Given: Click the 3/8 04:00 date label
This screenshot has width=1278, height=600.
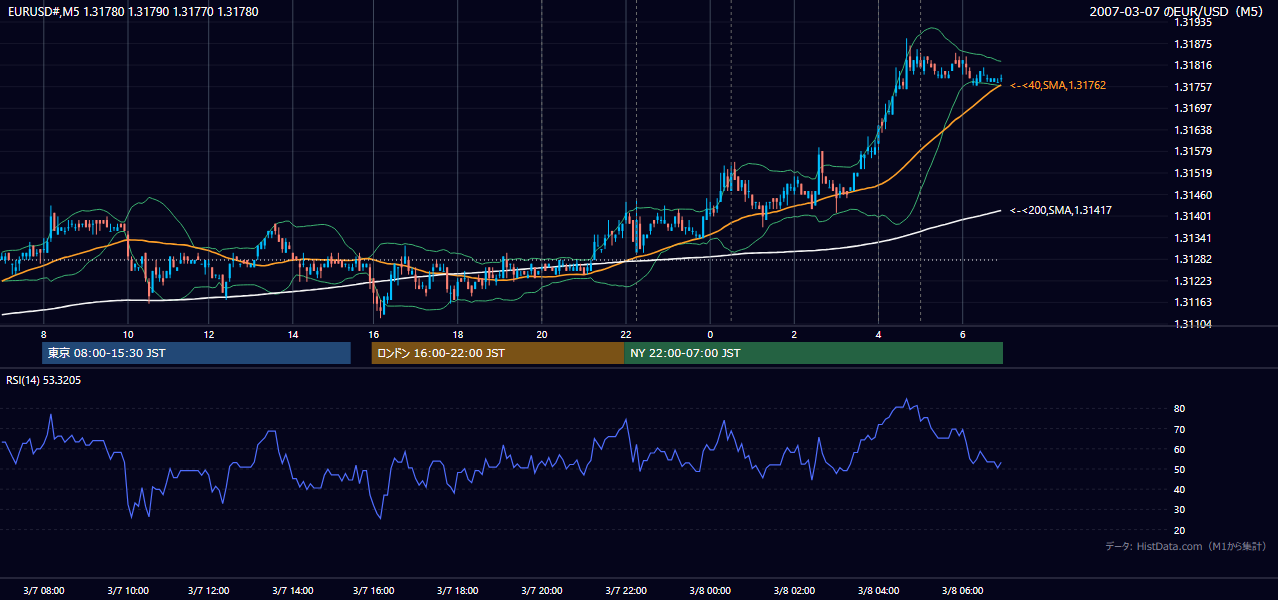Looking at the screenshot, I should (877, 590).
